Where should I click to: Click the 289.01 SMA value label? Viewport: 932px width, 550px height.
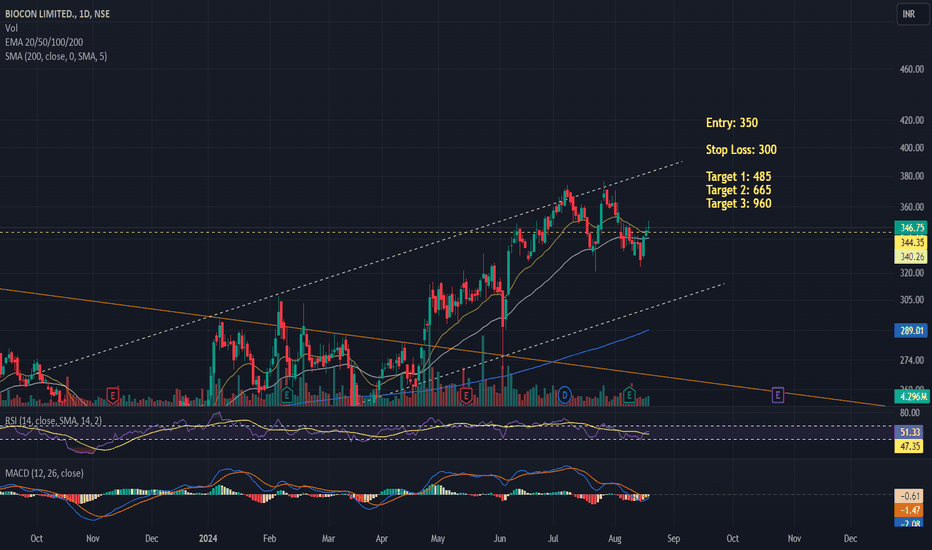[911, 331]
